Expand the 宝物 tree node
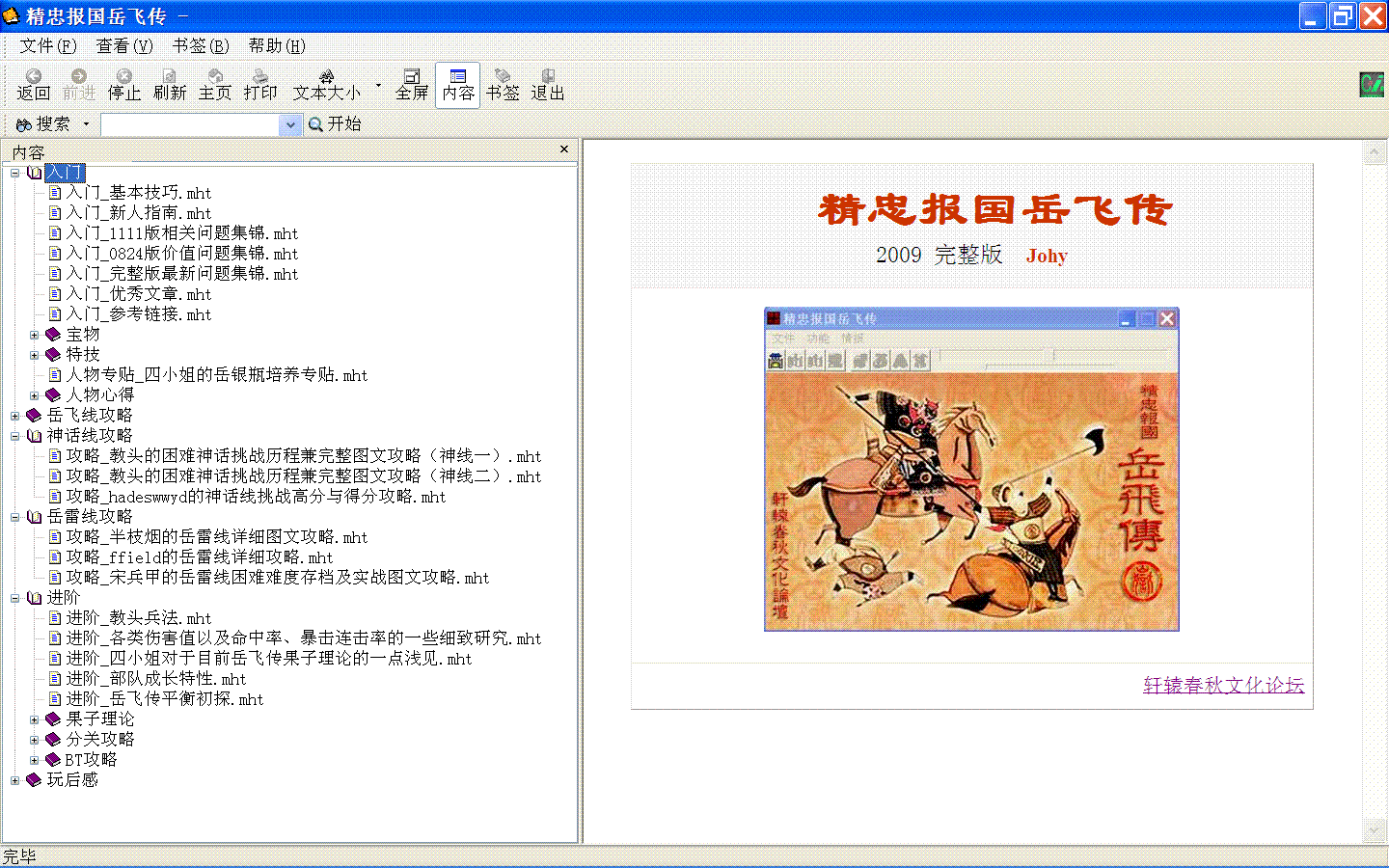The height and width of the screenshot is (868, 1389). 34,335
